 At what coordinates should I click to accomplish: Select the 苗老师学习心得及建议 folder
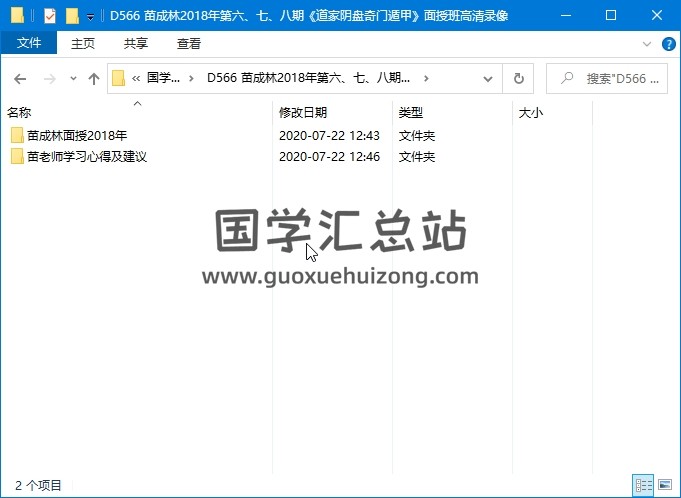(87, 156)
